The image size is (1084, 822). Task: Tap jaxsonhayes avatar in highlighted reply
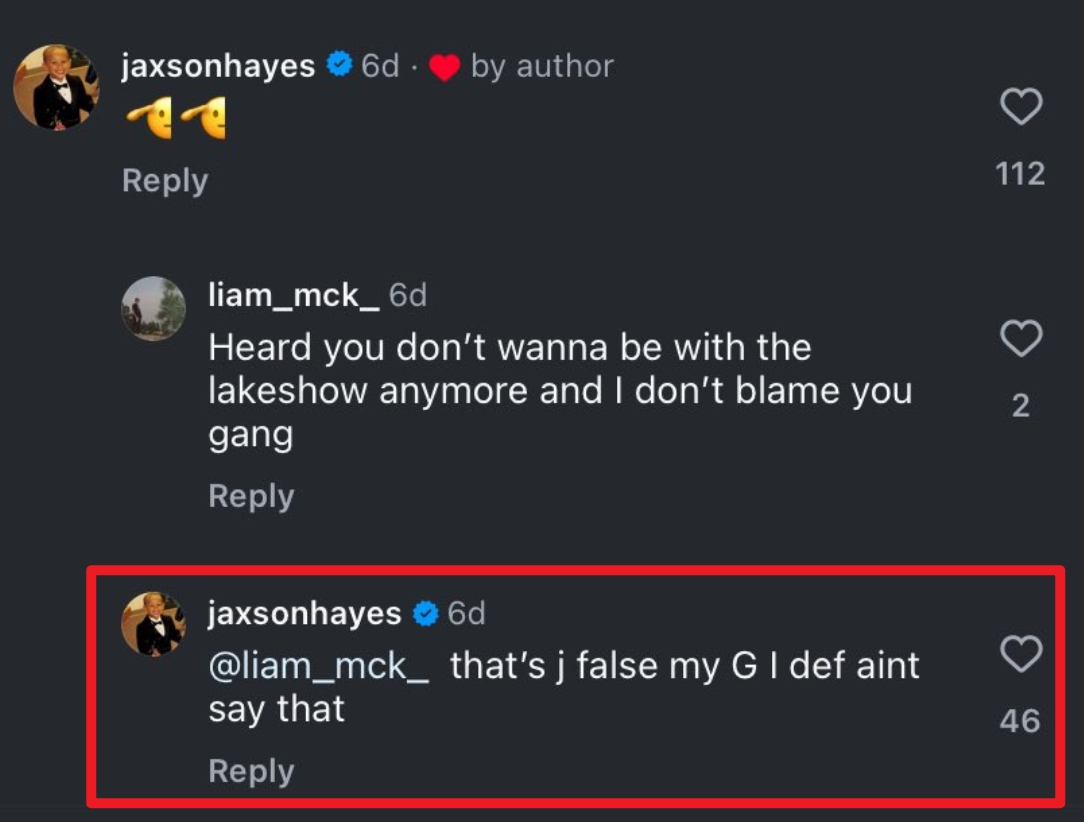pyautogui.click(x=153, y=624)
